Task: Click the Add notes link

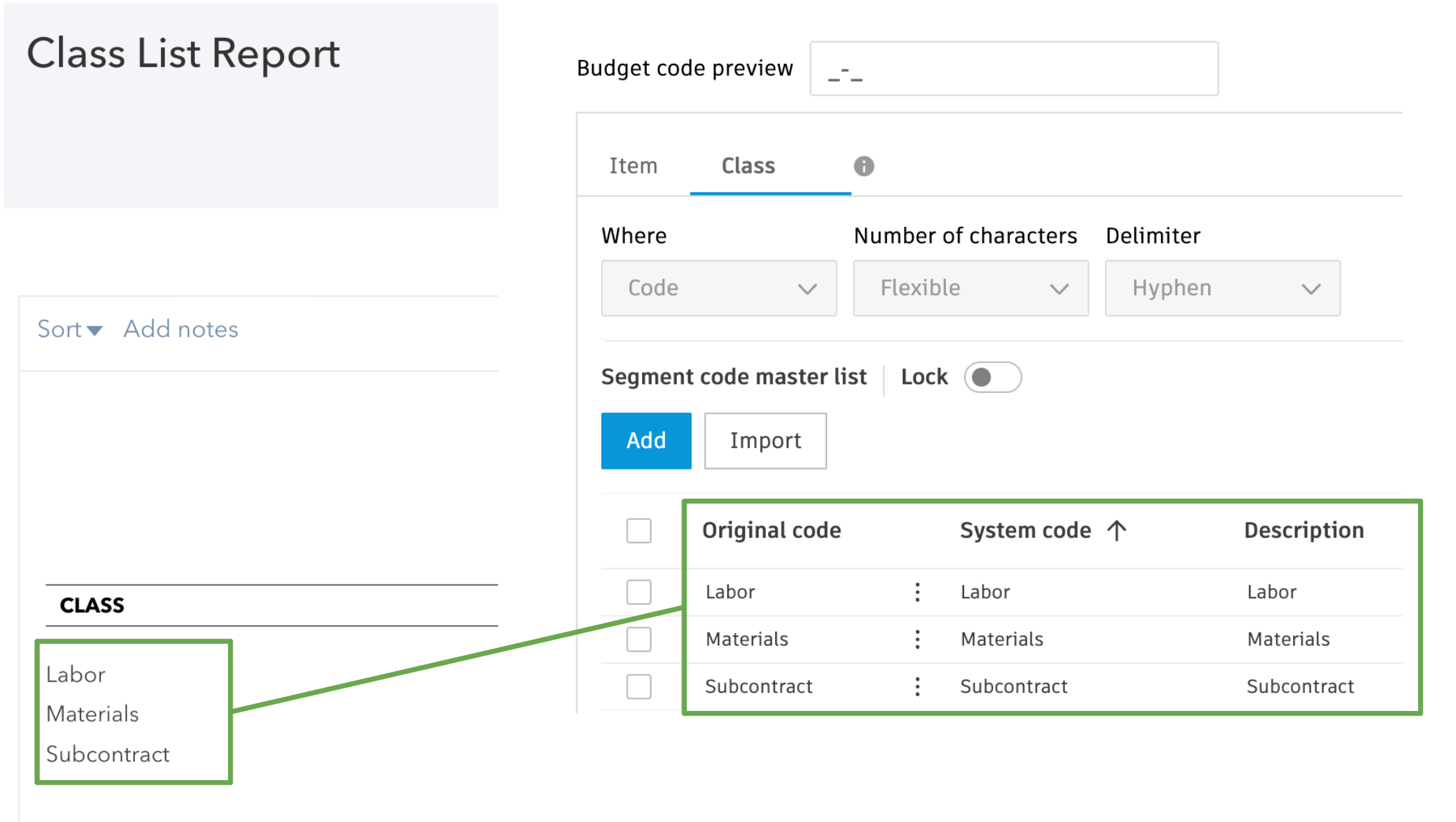Action: coord(181,329)
